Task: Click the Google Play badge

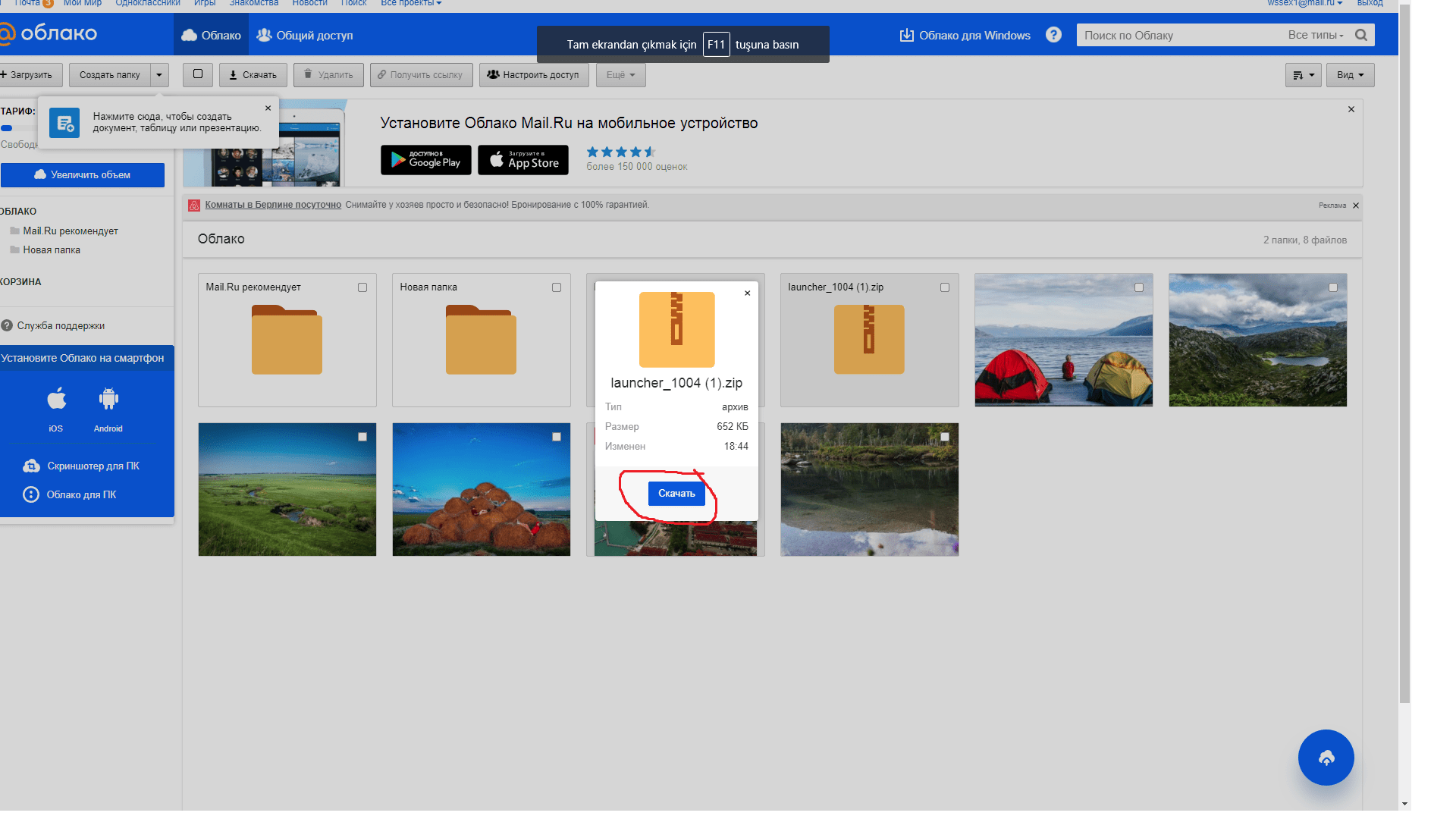Action: (425, 160)
